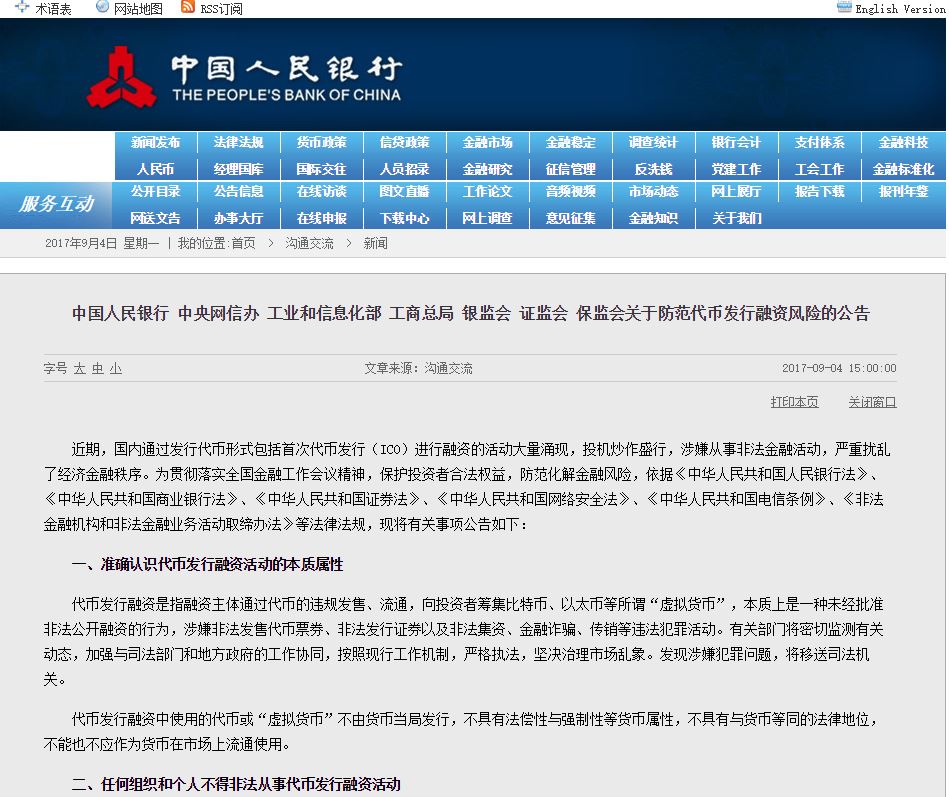Go to the 金融标准化 section
Viewport: 949px width, 797px height.
coord(903,169)
